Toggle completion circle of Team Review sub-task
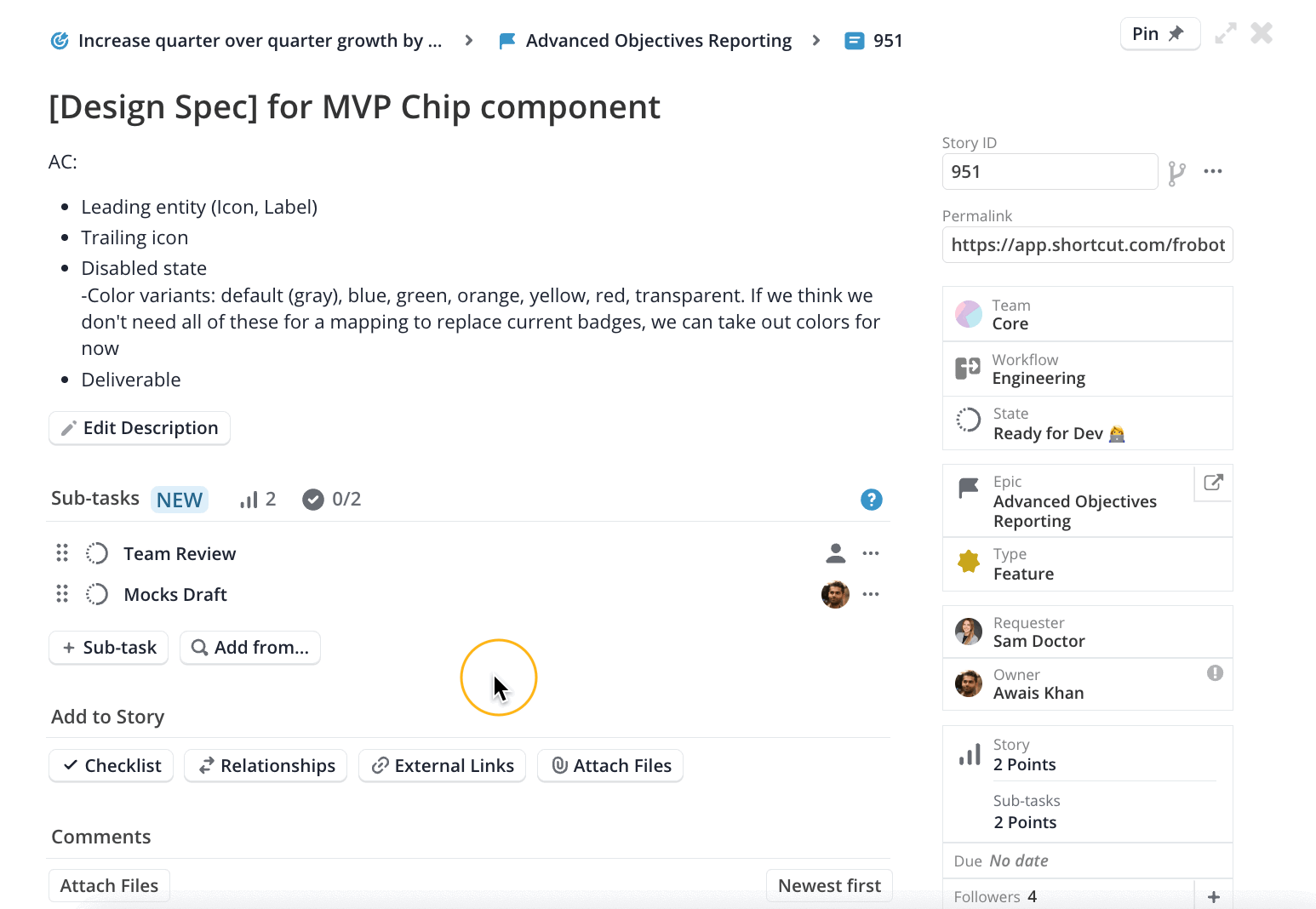1316x909 pixels. (x=97, y=552)
